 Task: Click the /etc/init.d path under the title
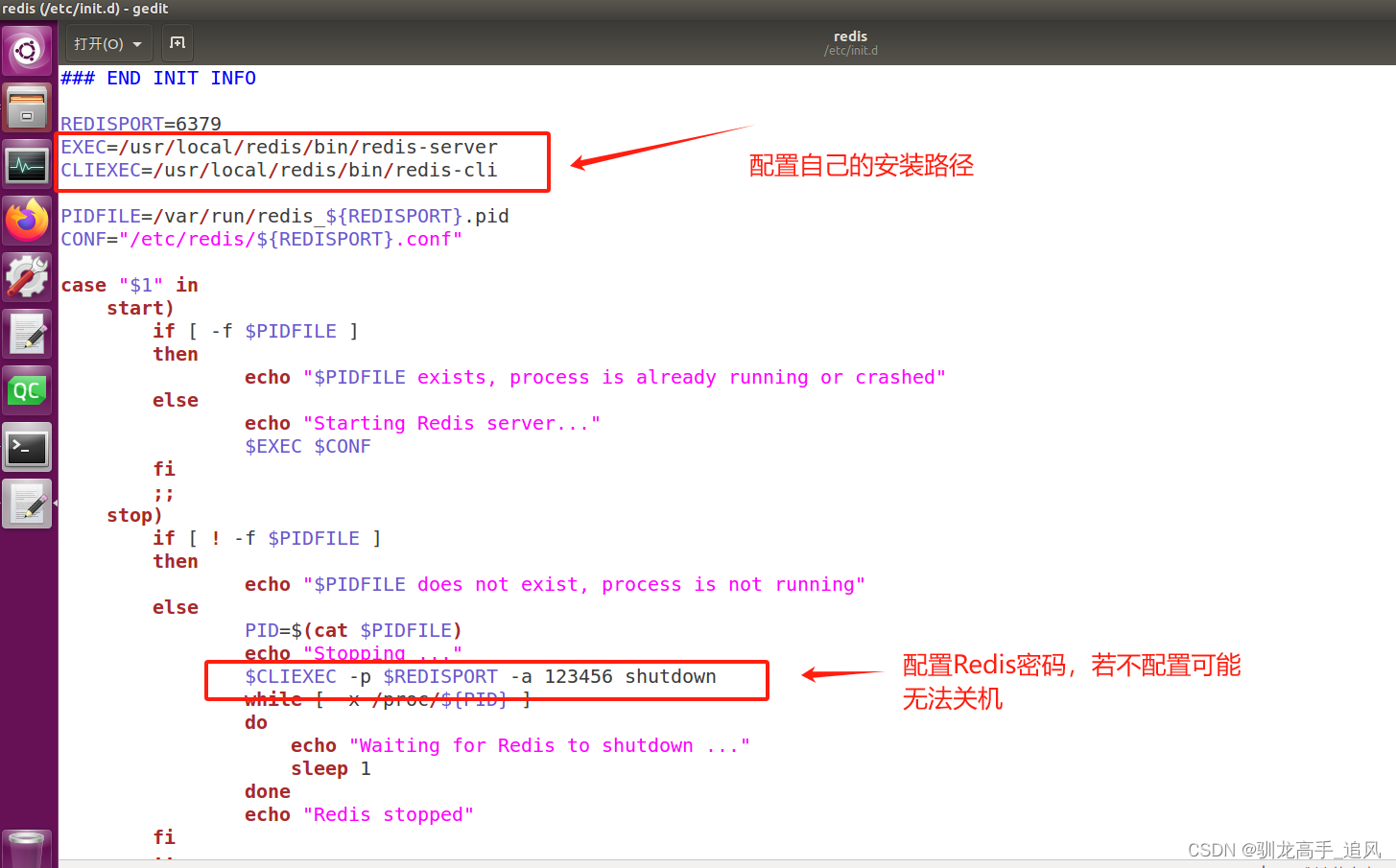[850, 51]
